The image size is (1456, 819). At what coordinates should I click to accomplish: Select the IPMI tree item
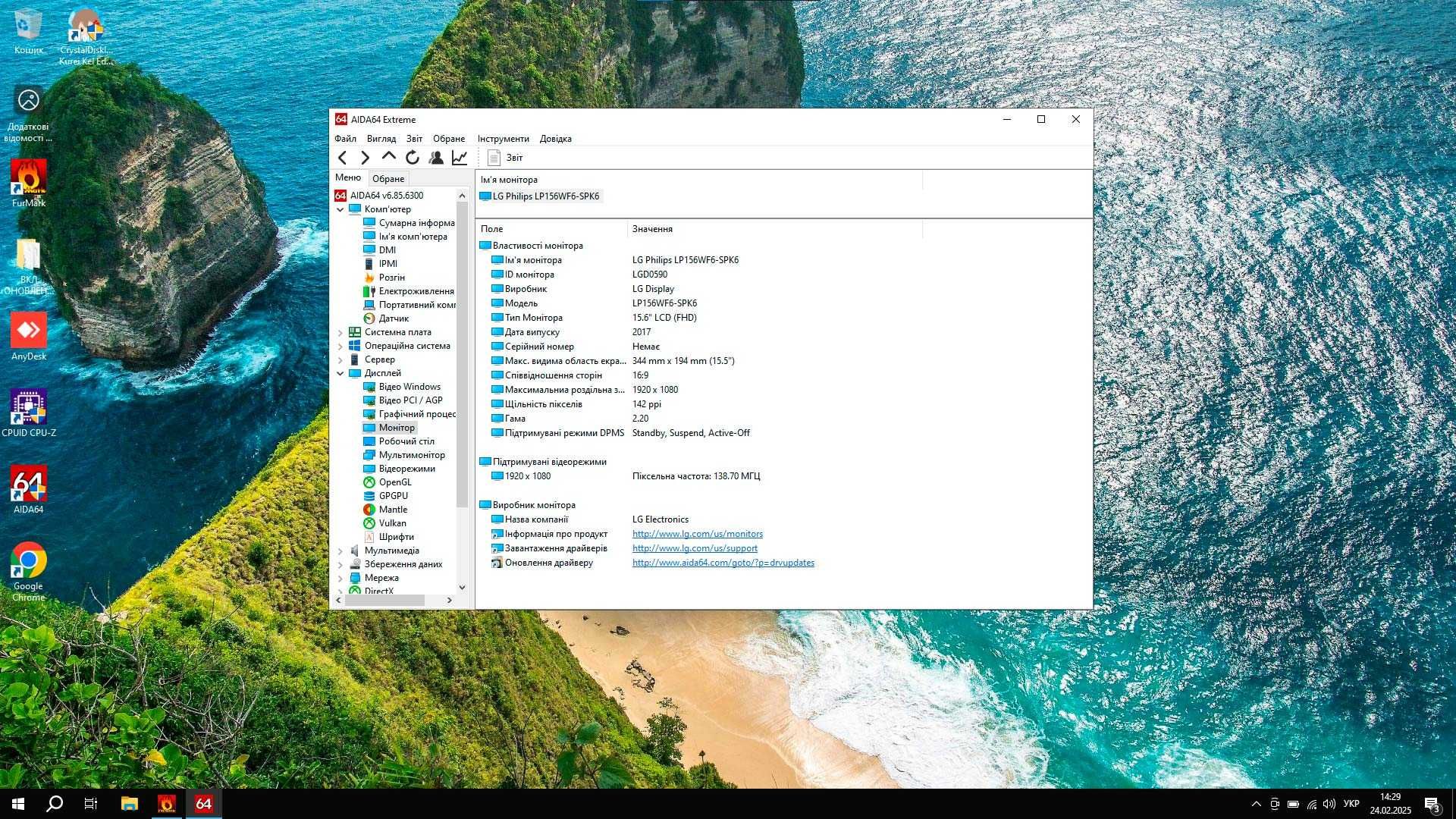[x=380, y=264]
